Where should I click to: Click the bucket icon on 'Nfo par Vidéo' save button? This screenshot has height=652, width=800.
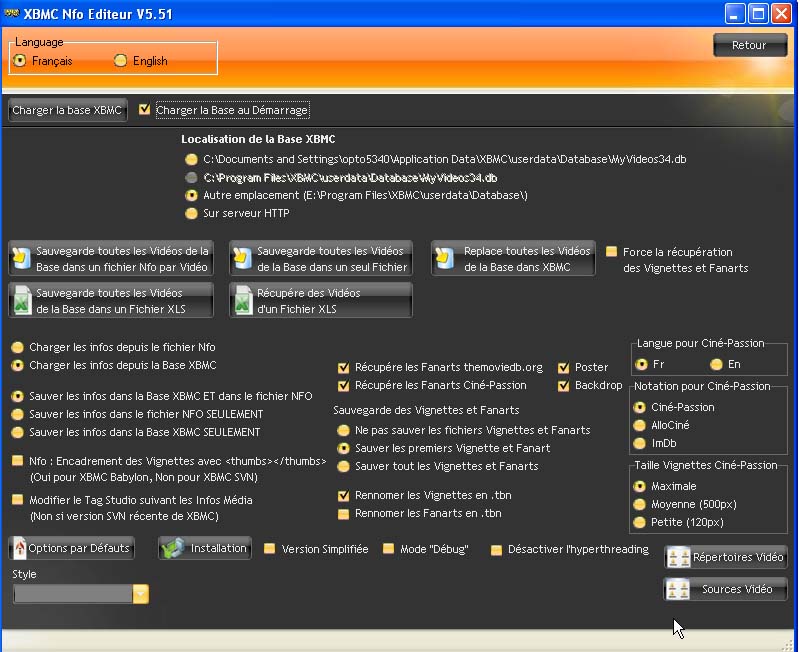point(21,258)
